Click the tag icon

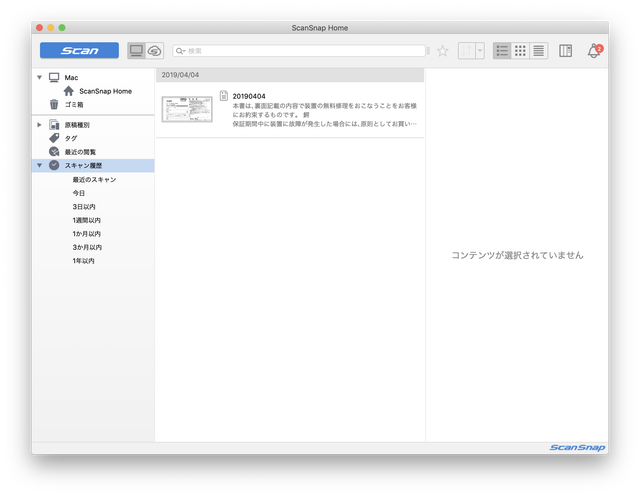click(x=54, y=138)
